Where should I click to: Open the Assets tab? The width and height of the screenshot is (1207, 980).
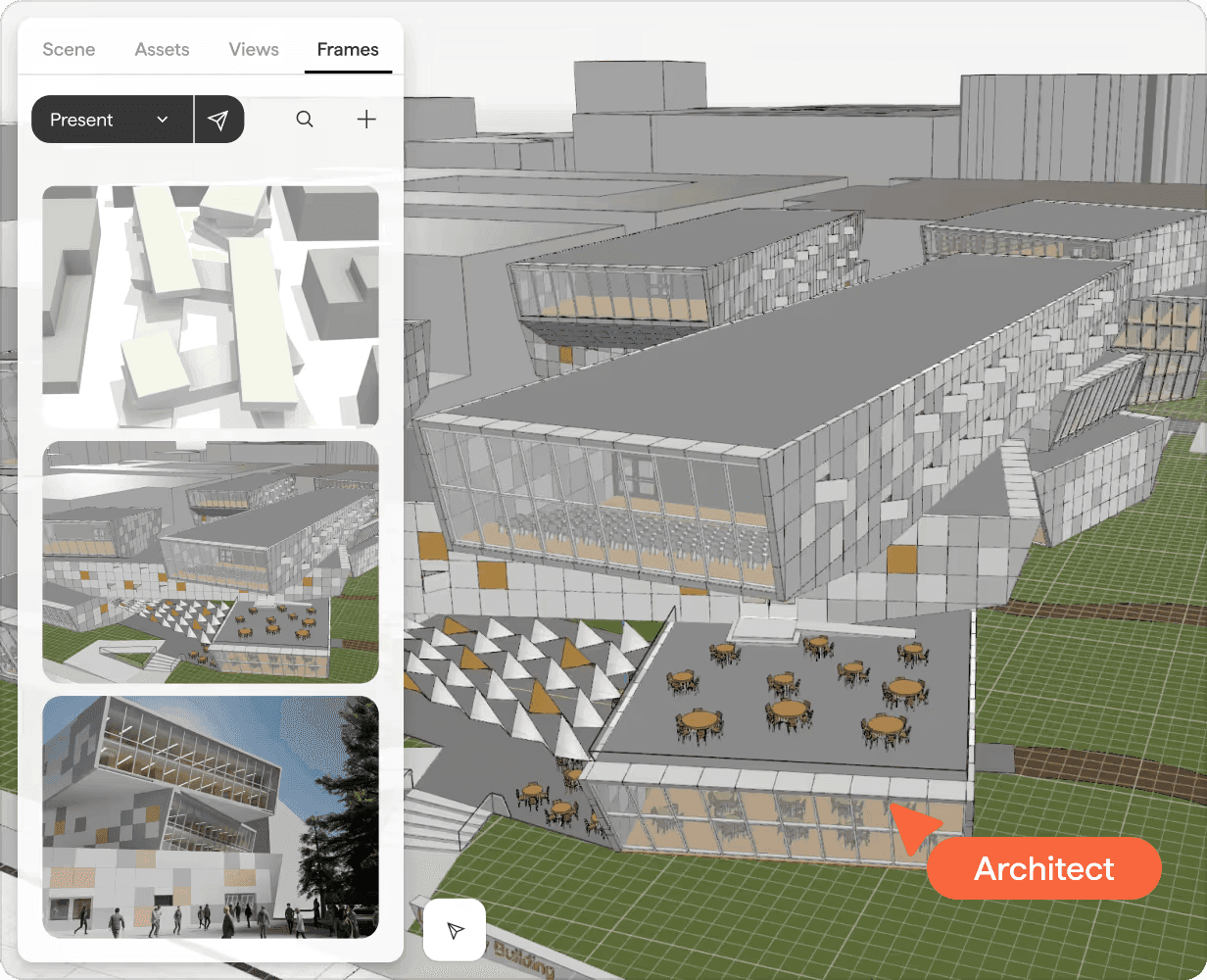click(x=162, y=49)
